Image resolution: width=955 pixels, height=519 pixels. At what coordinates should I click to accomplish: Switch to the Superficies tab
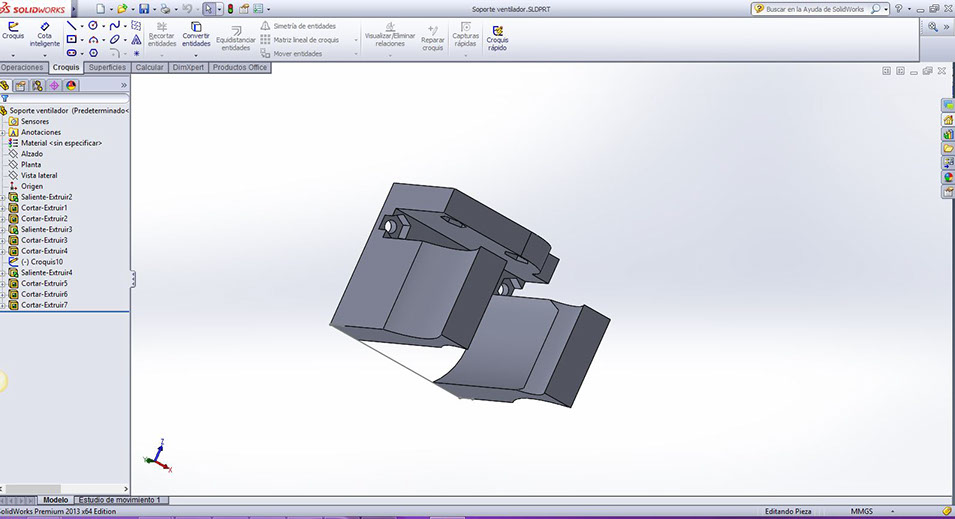[107, 68]
